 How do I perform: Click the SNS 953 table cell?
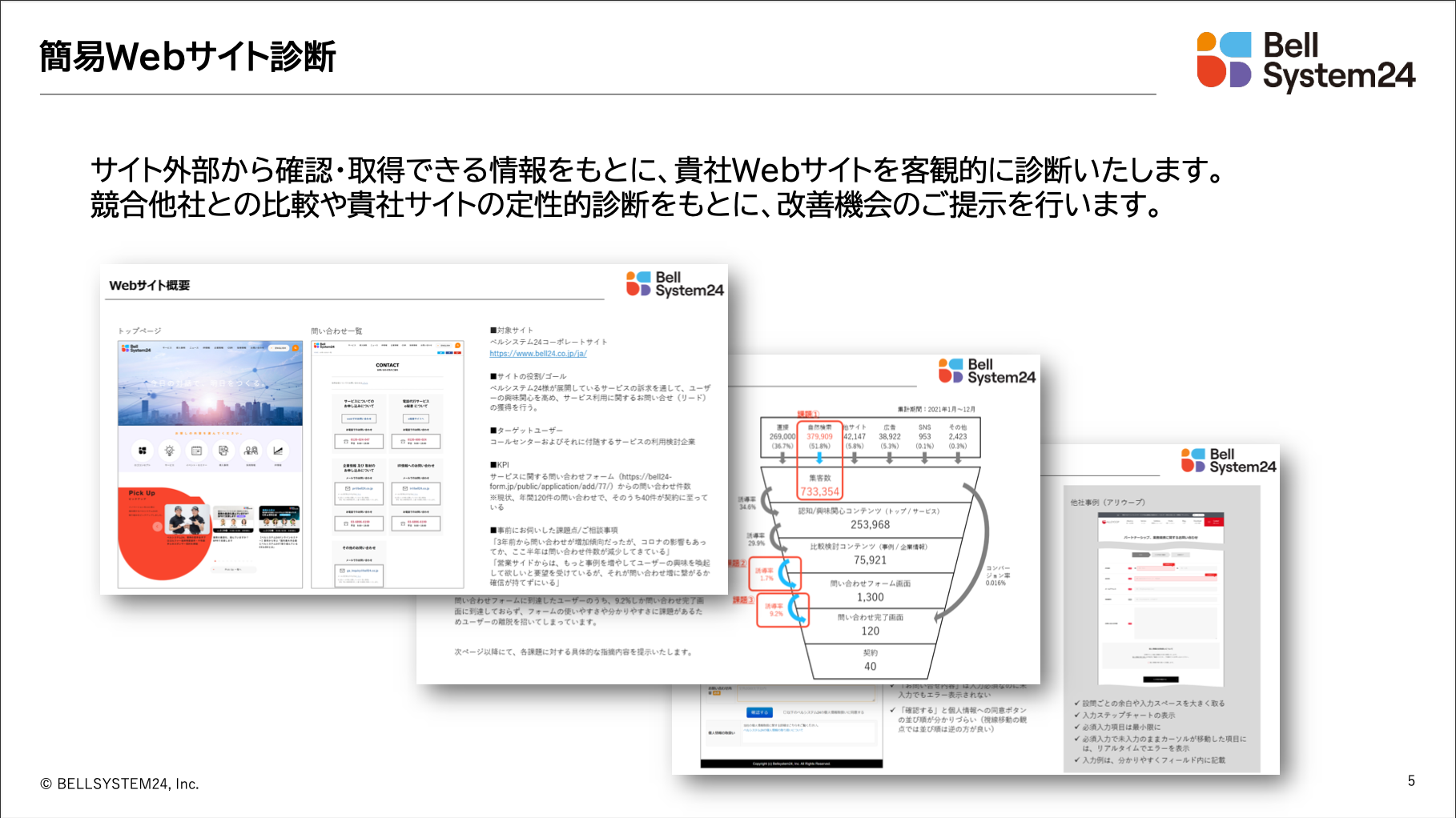[x=925, y=437]
